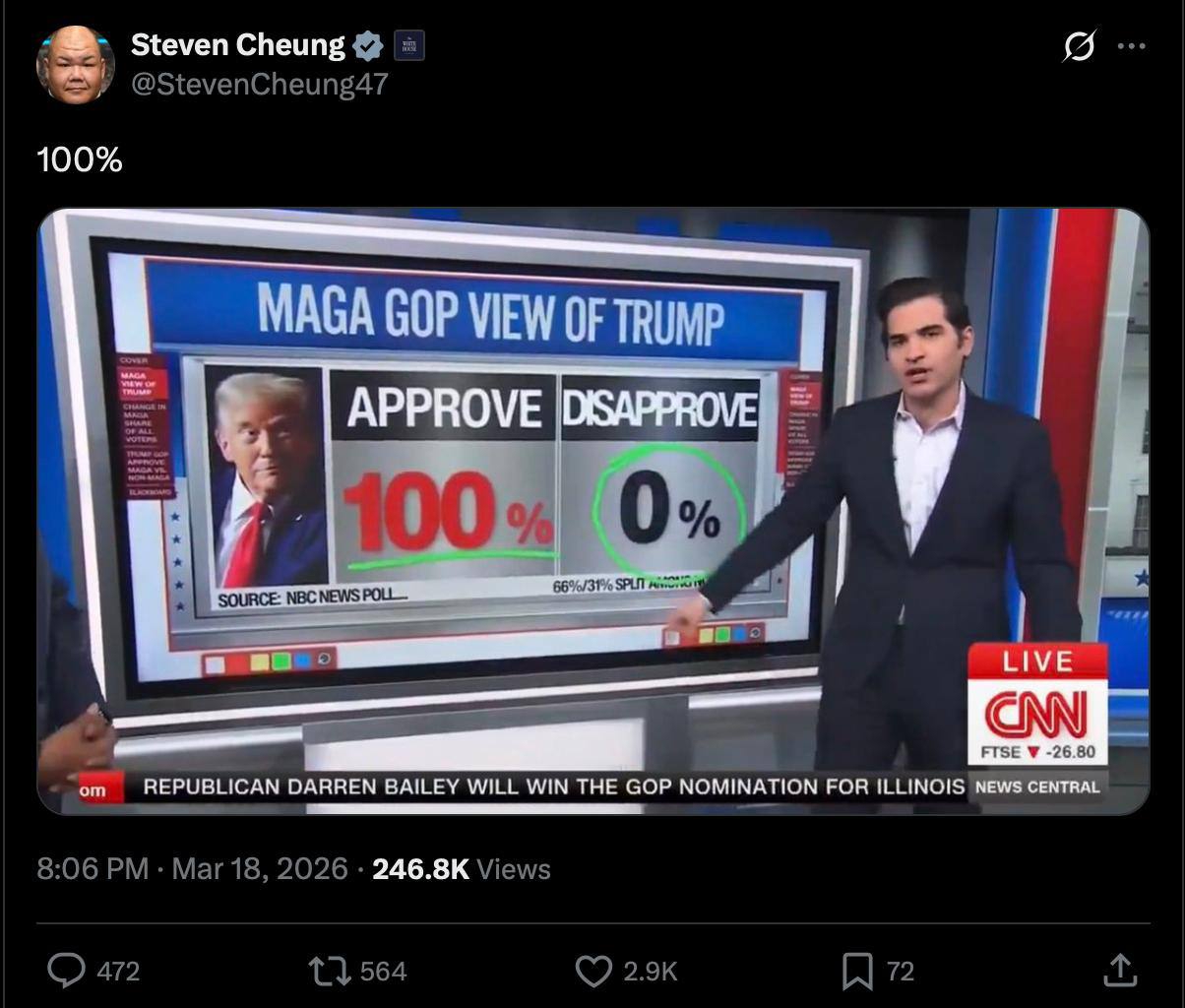
Task: Click the 2.9K likes count
Action: 651,972
